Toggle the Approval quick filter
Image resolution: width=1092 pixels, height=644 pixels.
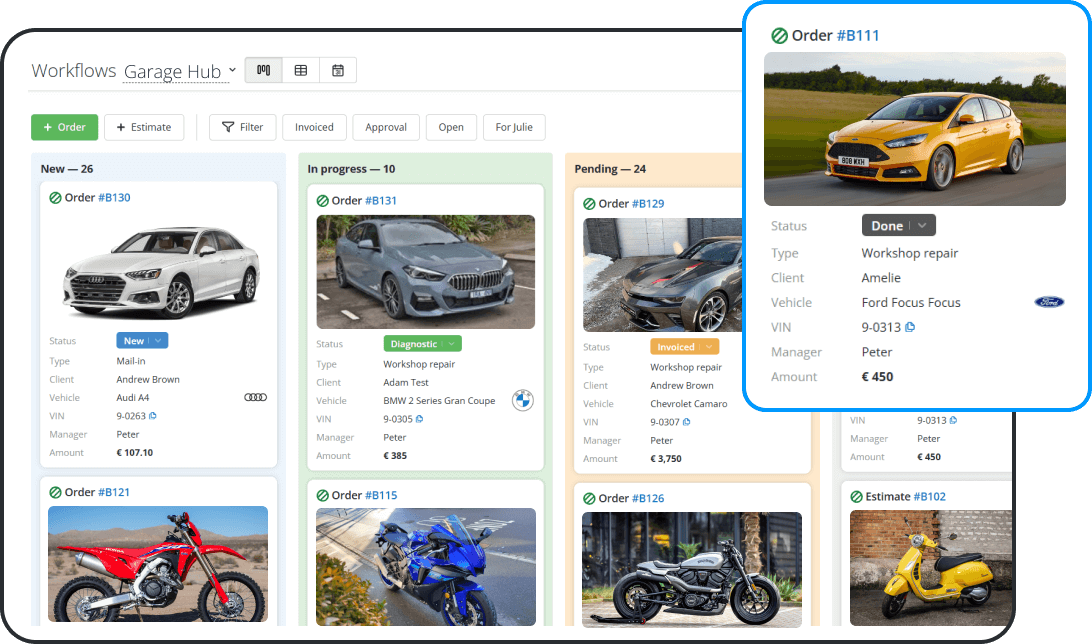(385, 127)
